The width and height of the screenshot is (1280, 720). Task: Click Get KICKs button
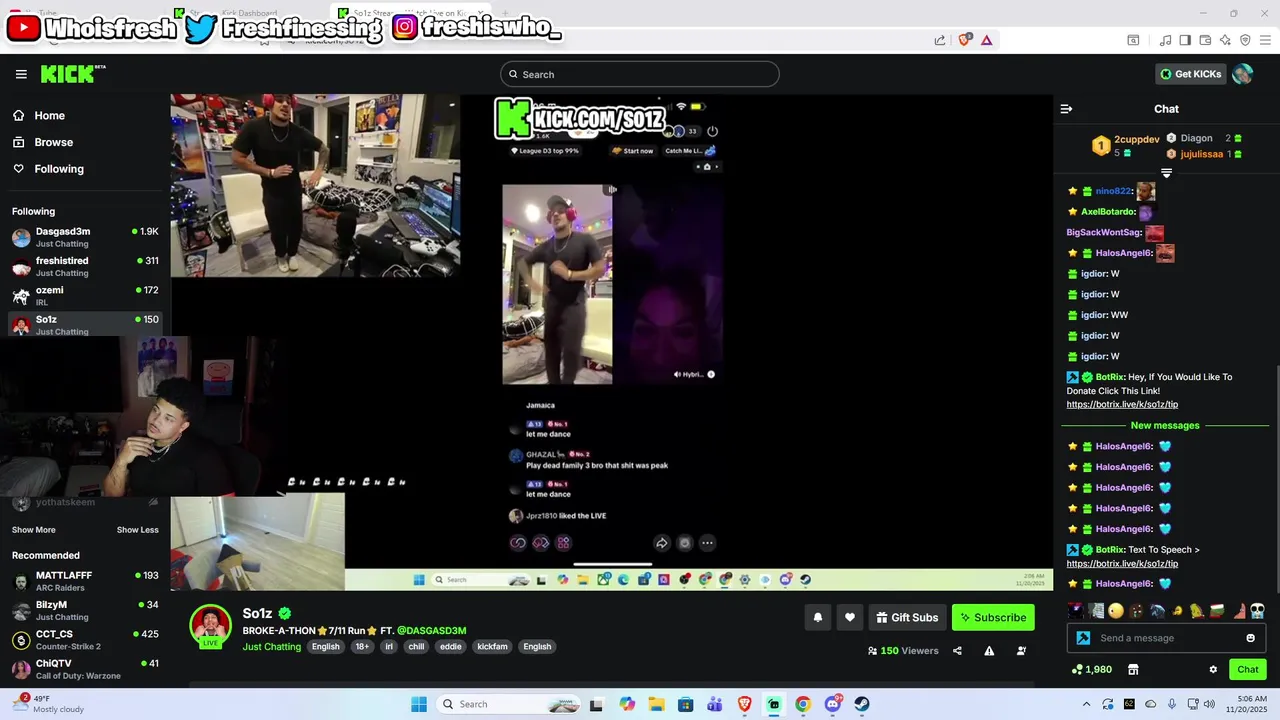[x=1190, y=74]
